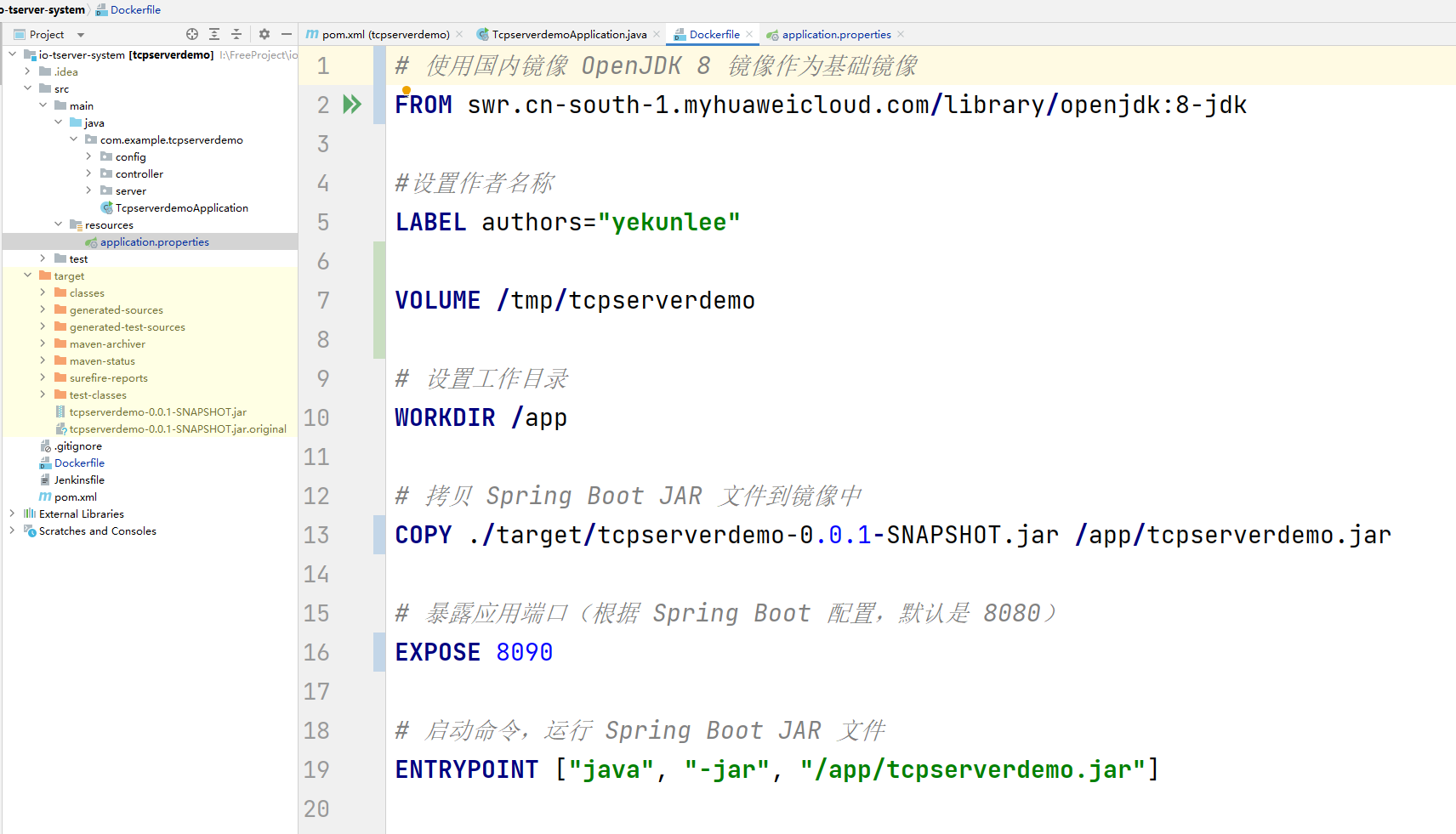Click the run gutter icon on line 2
The image size is (1456, 834).
pyautogui.click(x=351, y=105)
